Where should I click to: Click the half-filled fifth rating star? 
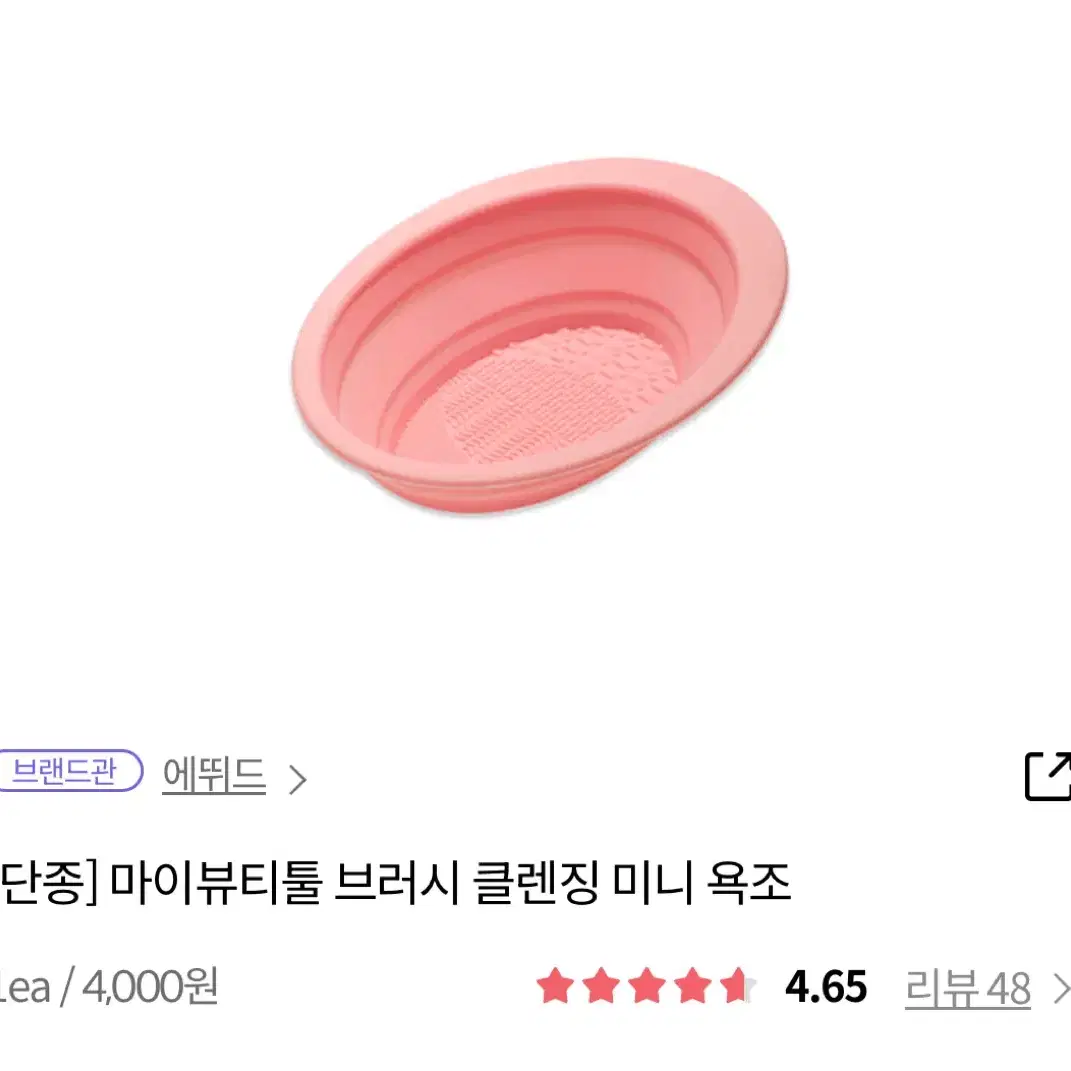click(738, 986)
